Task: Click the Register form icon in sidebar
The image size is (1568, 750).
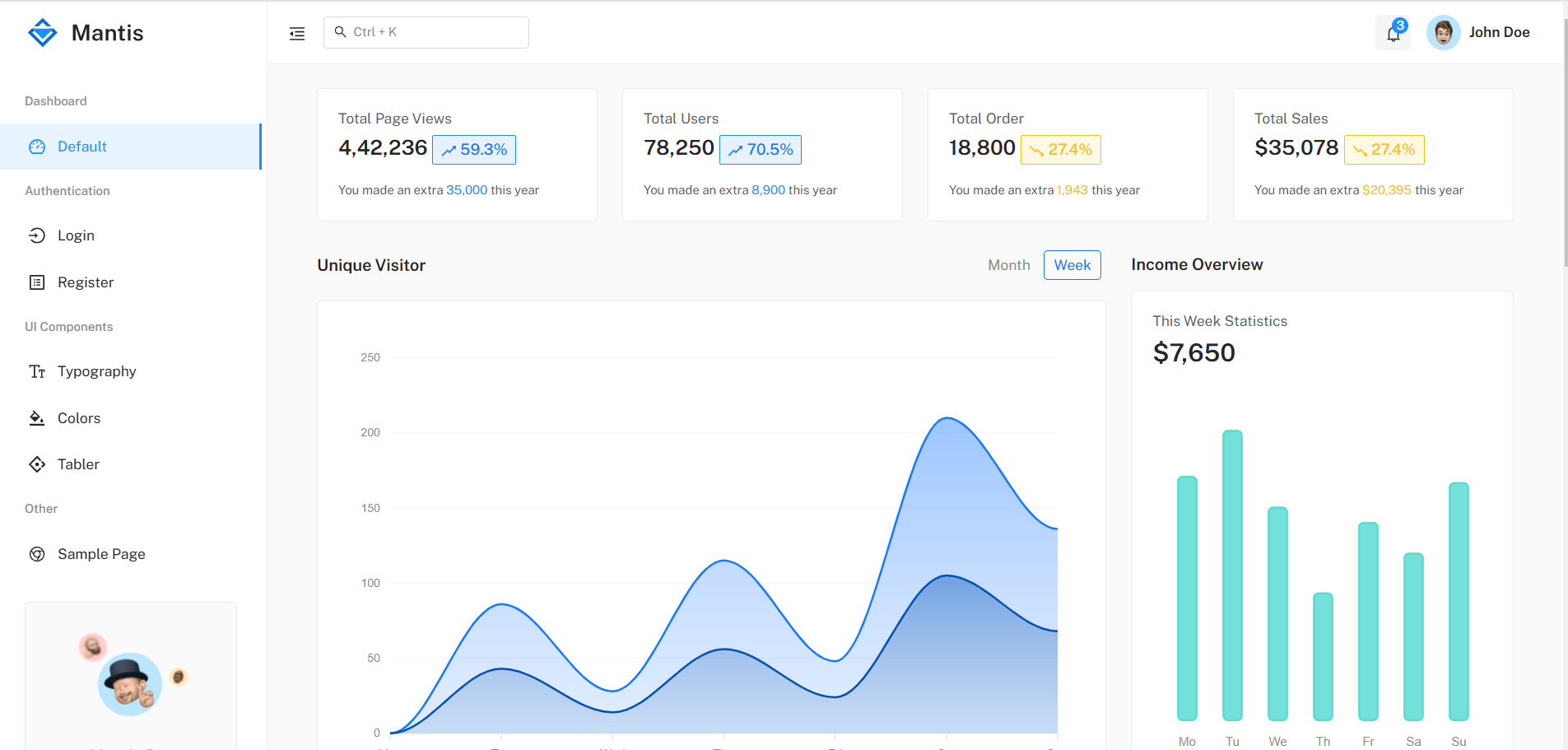Action: pos(37,282)
